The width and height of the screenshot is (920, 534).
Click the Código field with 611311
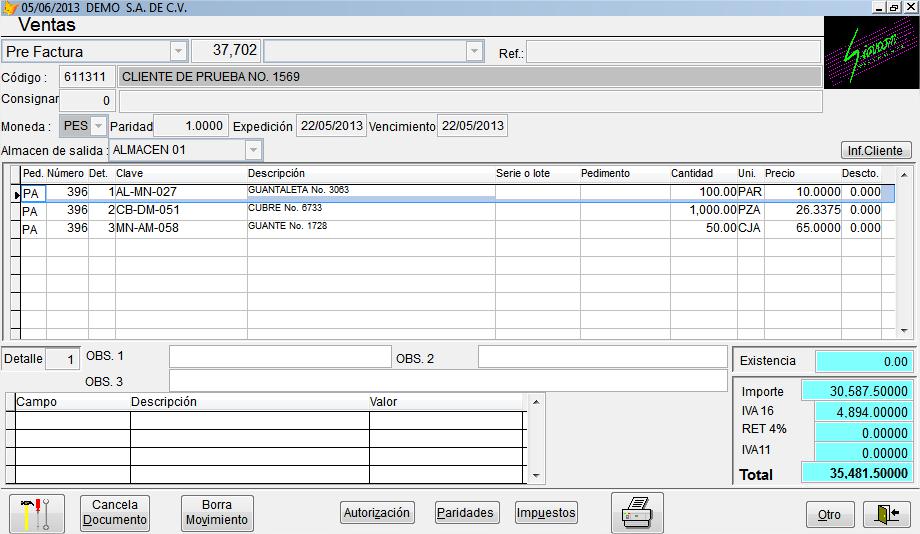[x=86, y=77]
